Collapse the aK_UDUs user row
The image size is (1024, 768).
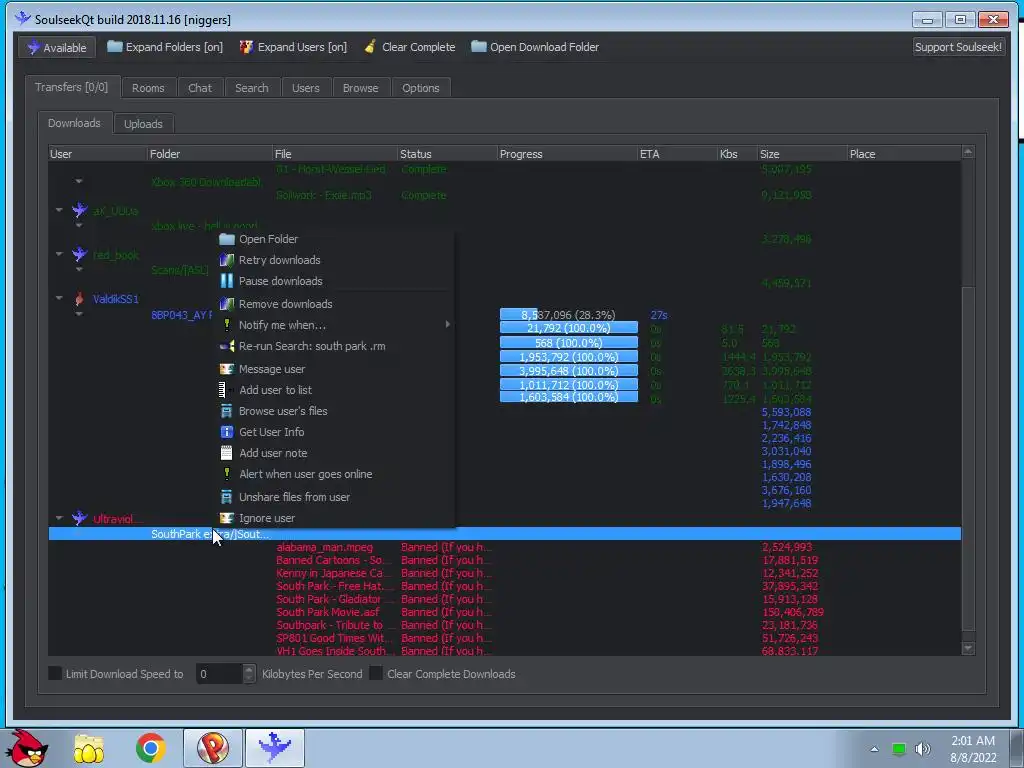[59, 210]
